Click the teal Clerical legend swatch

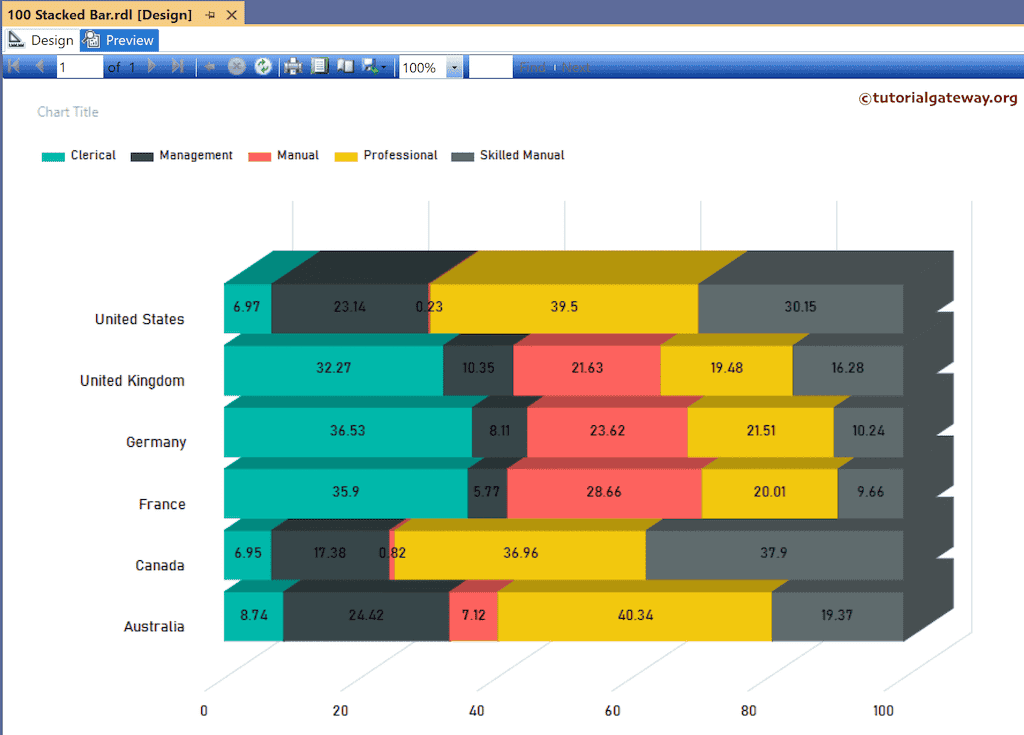click(x=52, y=155)
